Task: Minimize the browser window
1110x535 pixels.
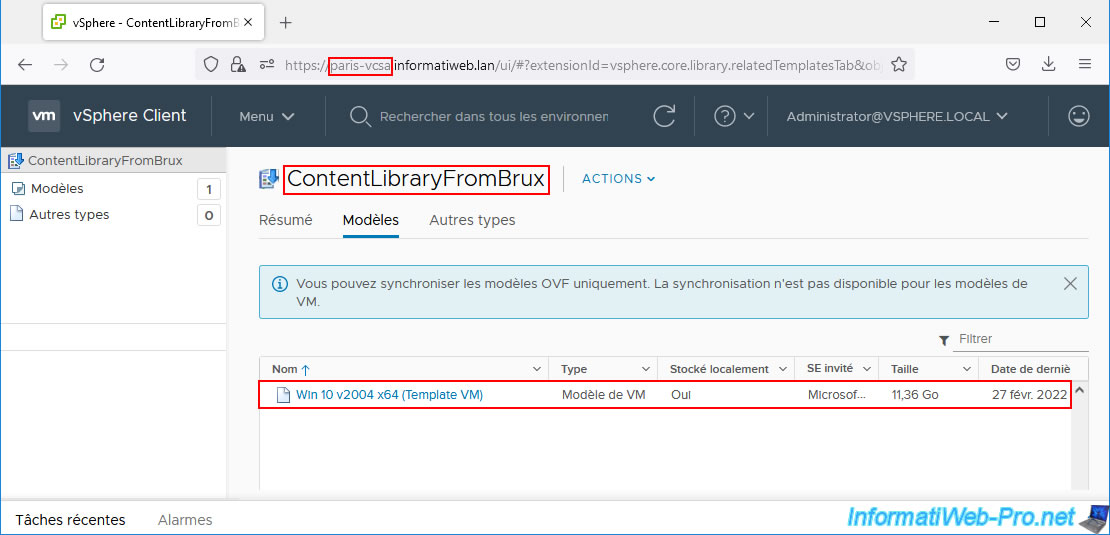Action: (995, 23)
